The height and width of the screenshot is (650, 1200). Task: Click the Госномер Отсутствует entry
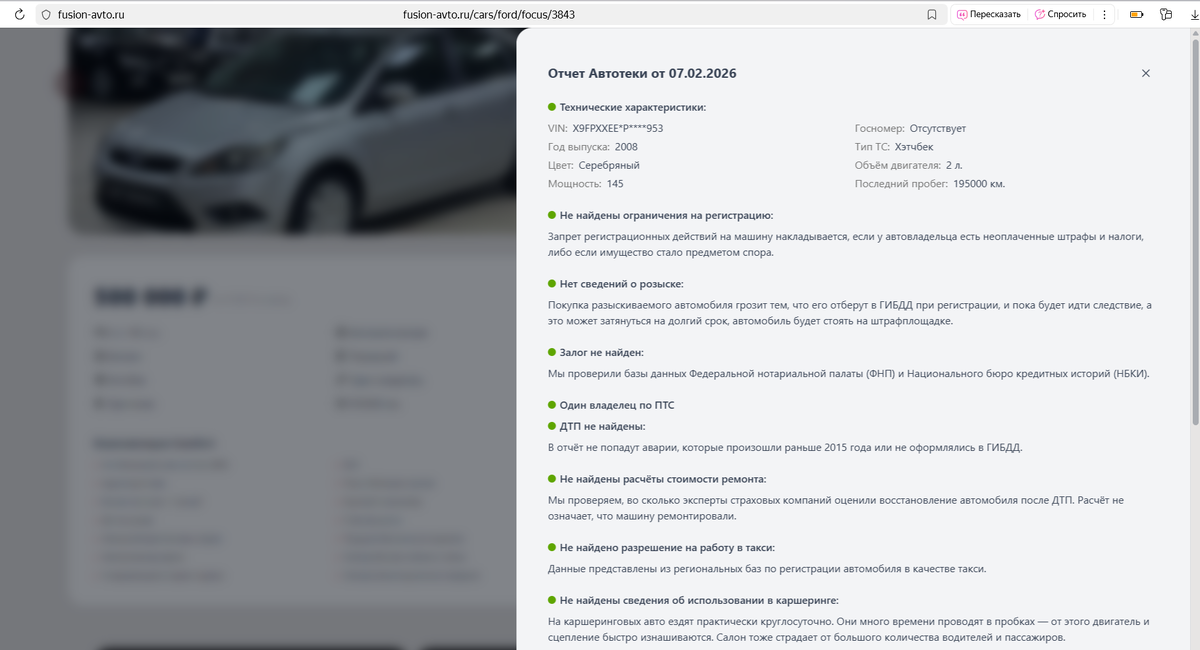[x=911, y=128]
